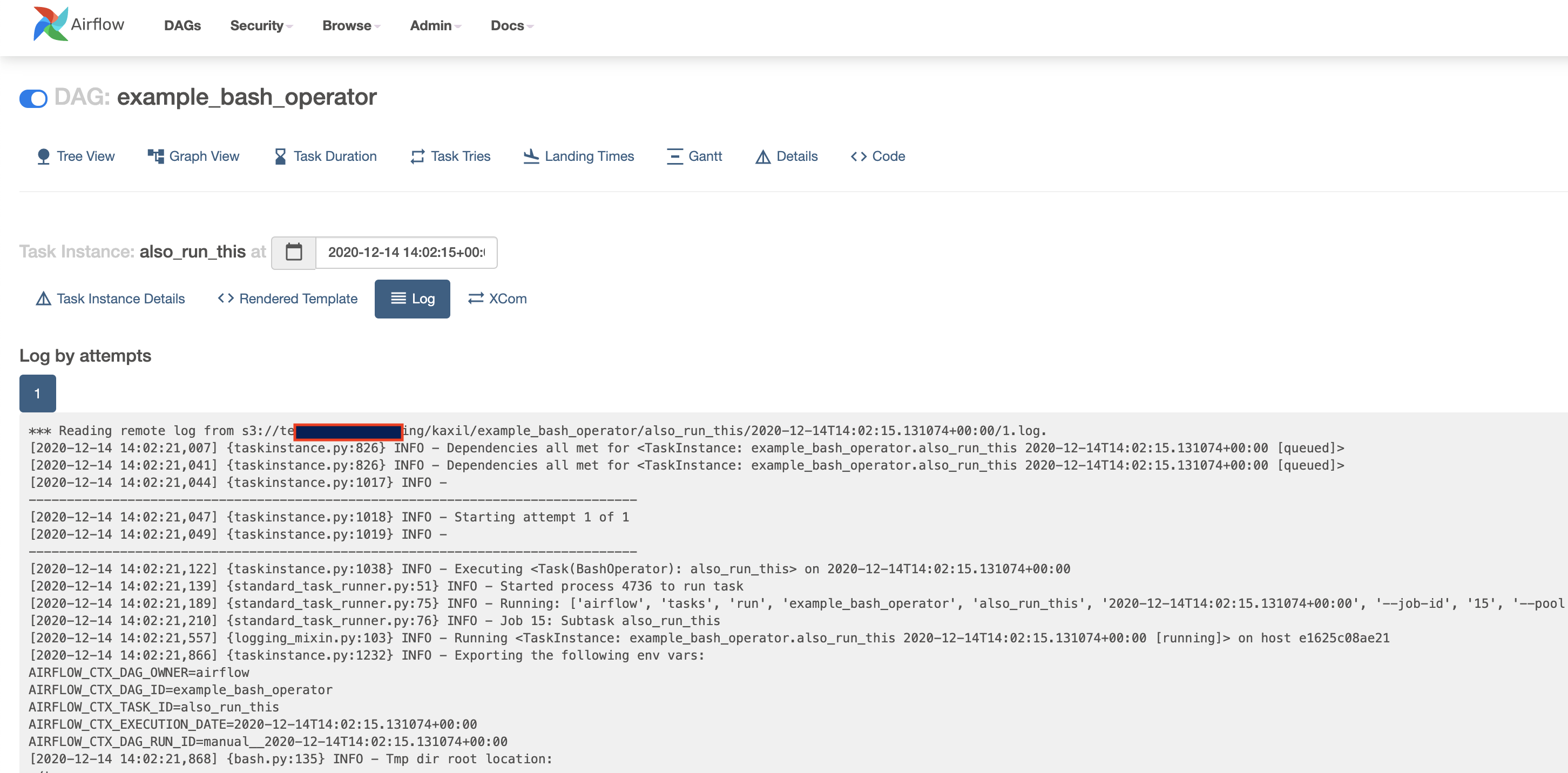Click the Gantt chart icon

point(674,157)
